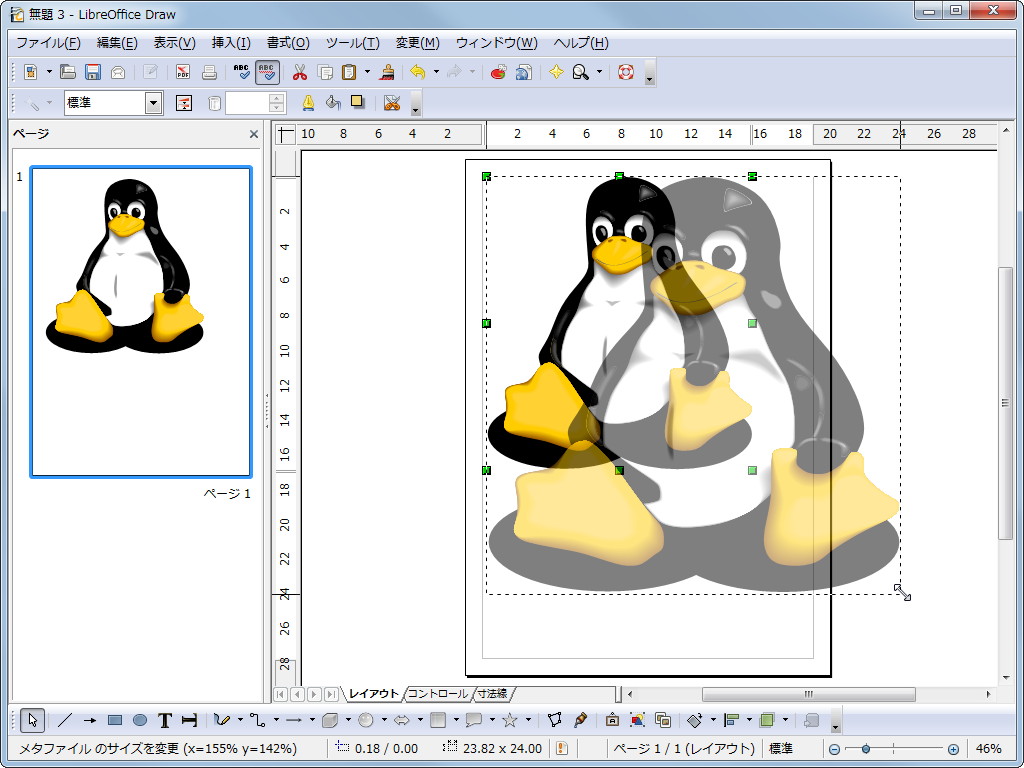Screen dimensions: 1024x768
Task: Toggle Glue Points pin icon
Action: 580,720
